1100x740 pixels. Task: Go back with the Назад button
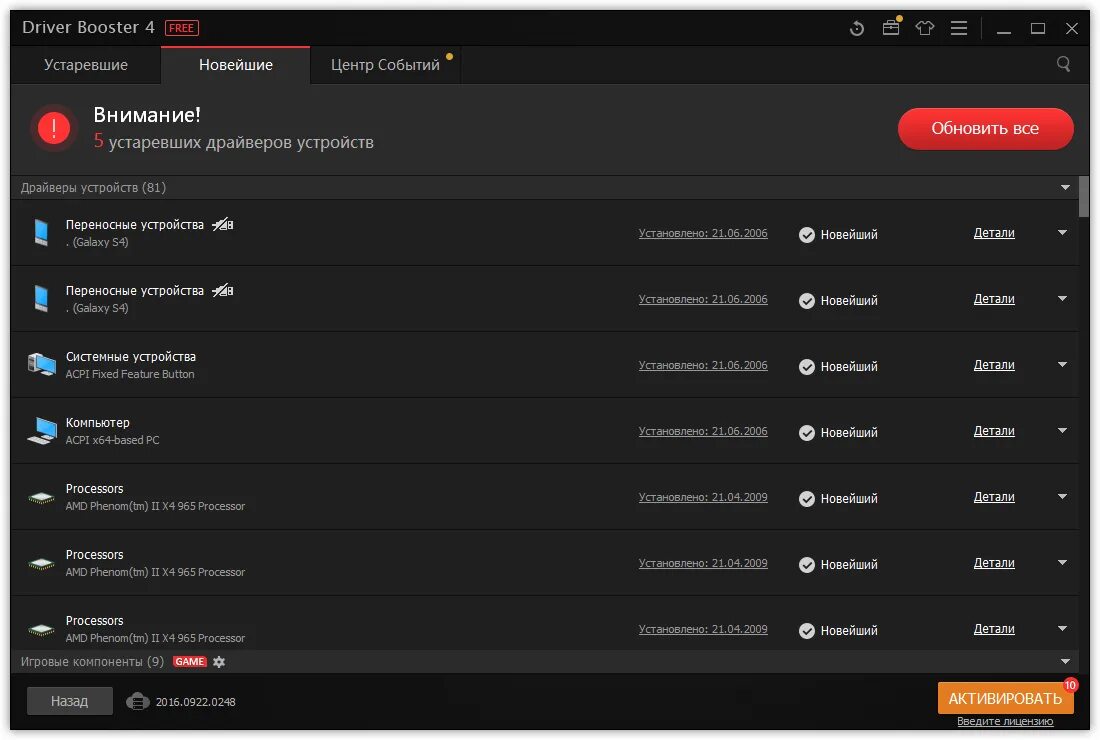69,701
